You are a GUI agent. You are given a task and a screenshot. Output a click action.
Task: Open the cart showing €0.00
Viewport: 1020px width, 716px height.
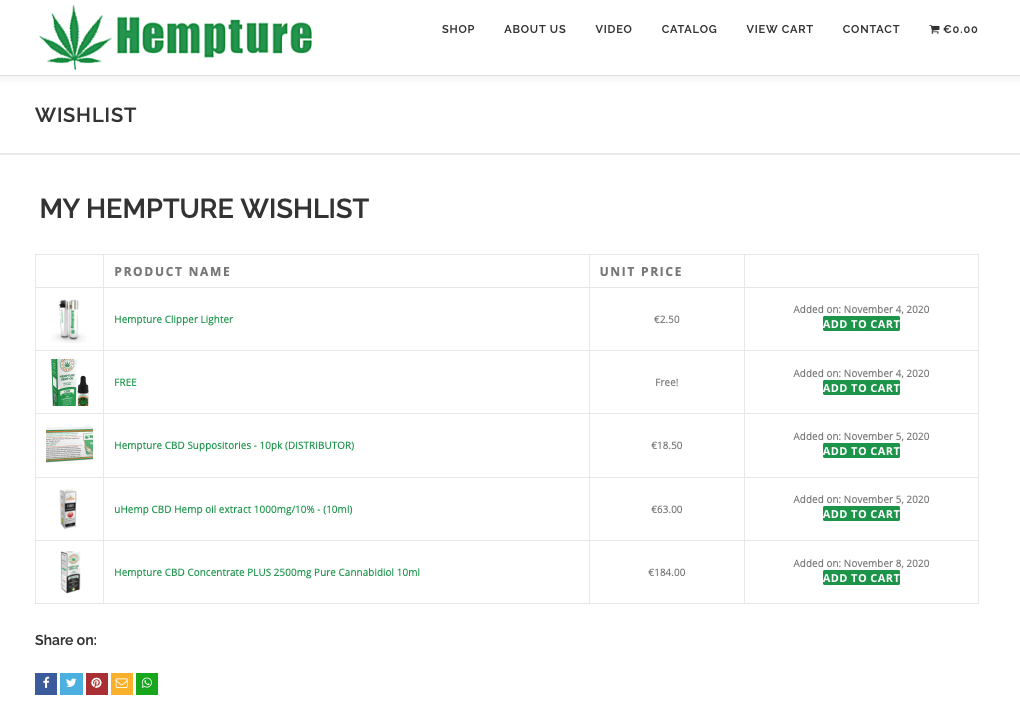point(953,29)
